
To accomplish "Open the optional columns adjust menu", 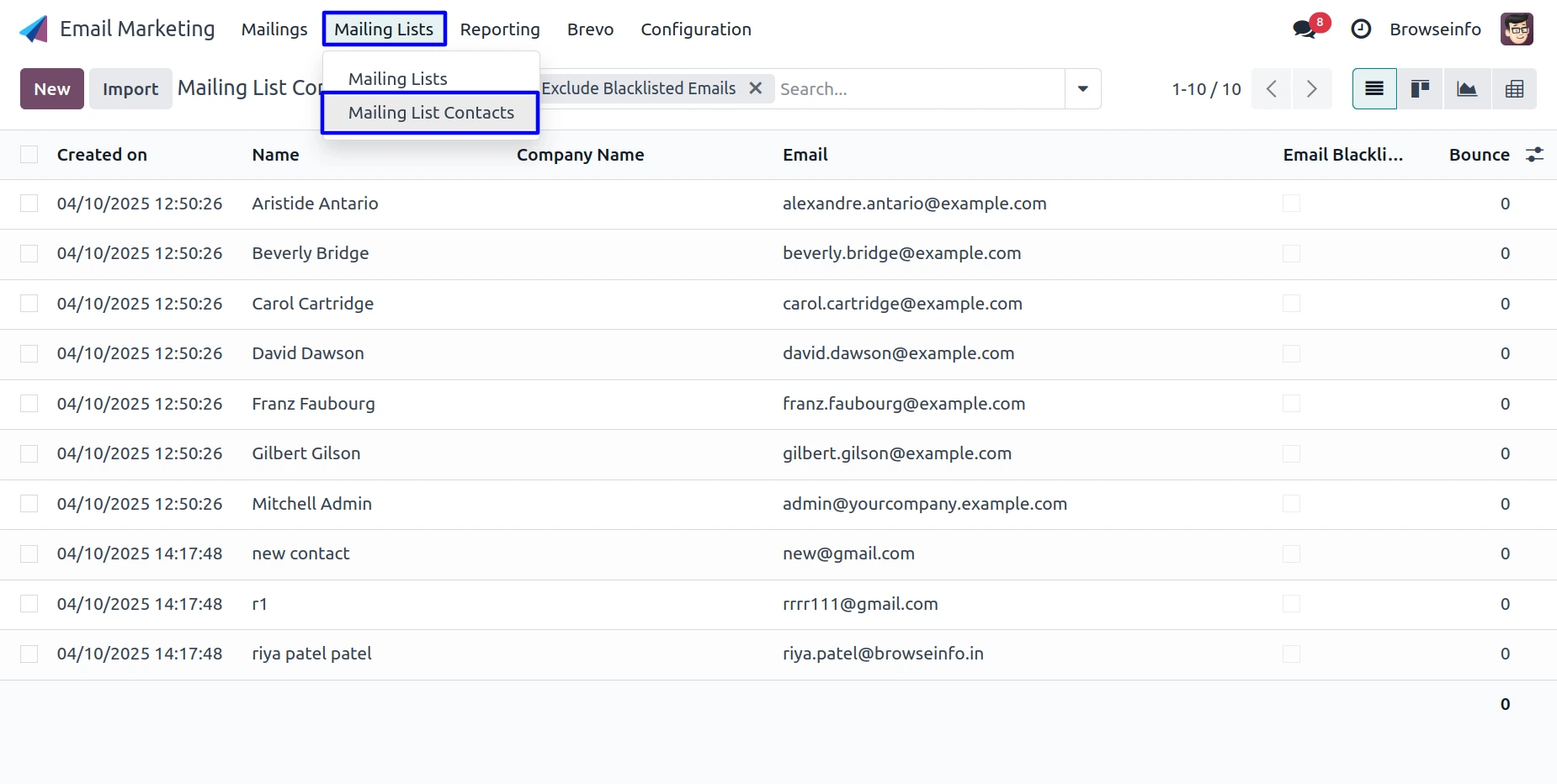I will [1534, 155].
